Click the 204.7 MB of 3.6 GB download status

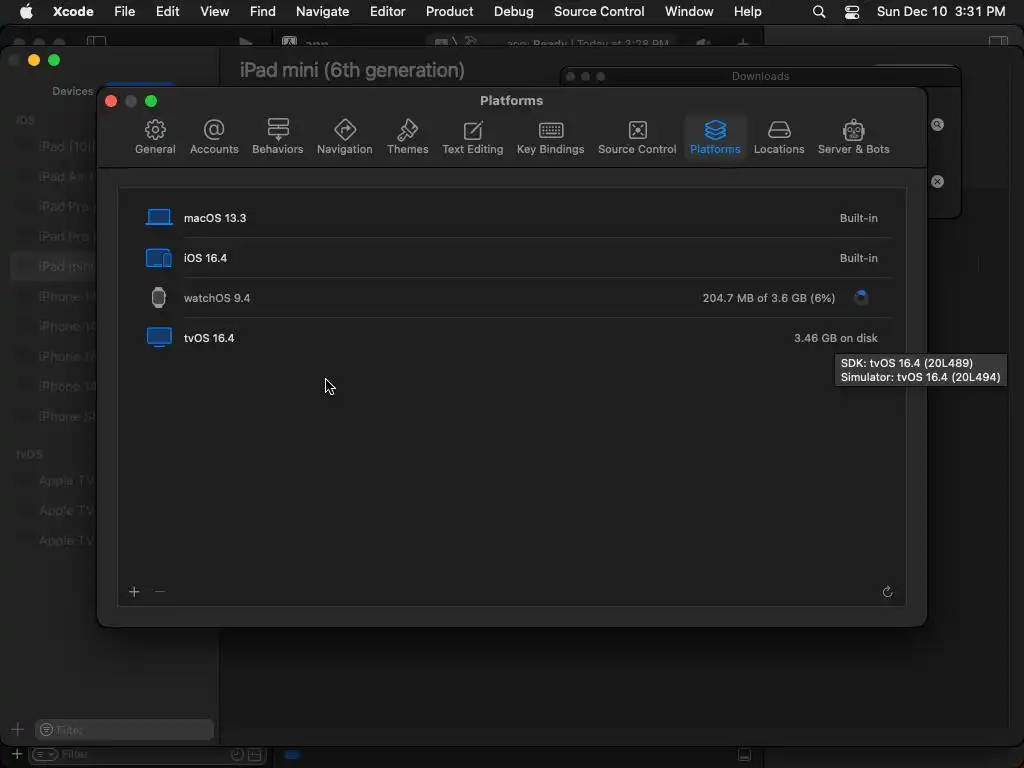(768, 298)
